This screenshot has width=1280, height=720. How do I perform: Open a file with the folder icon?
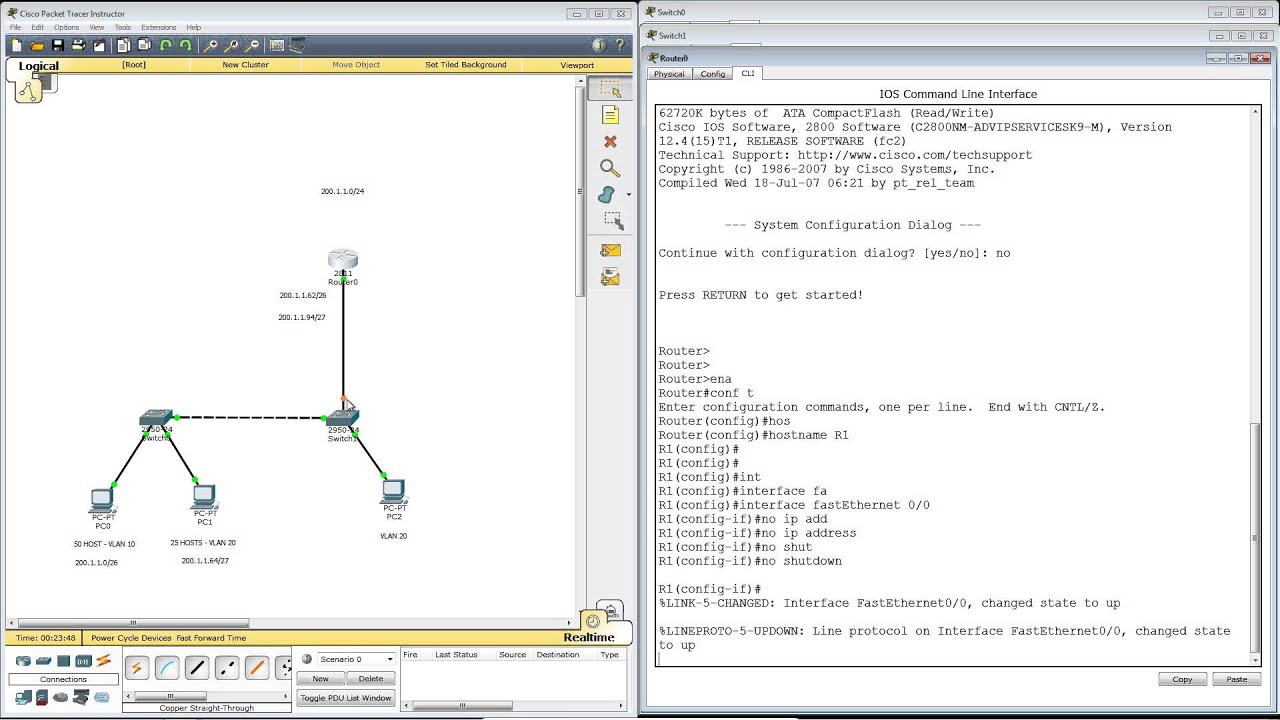click(x=37, y=45)
